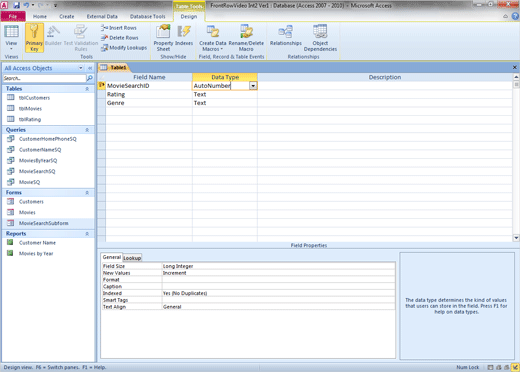The image size is (520, 372).
Task: Switch to the Home ribbon tab
Action: pos(40,16)
